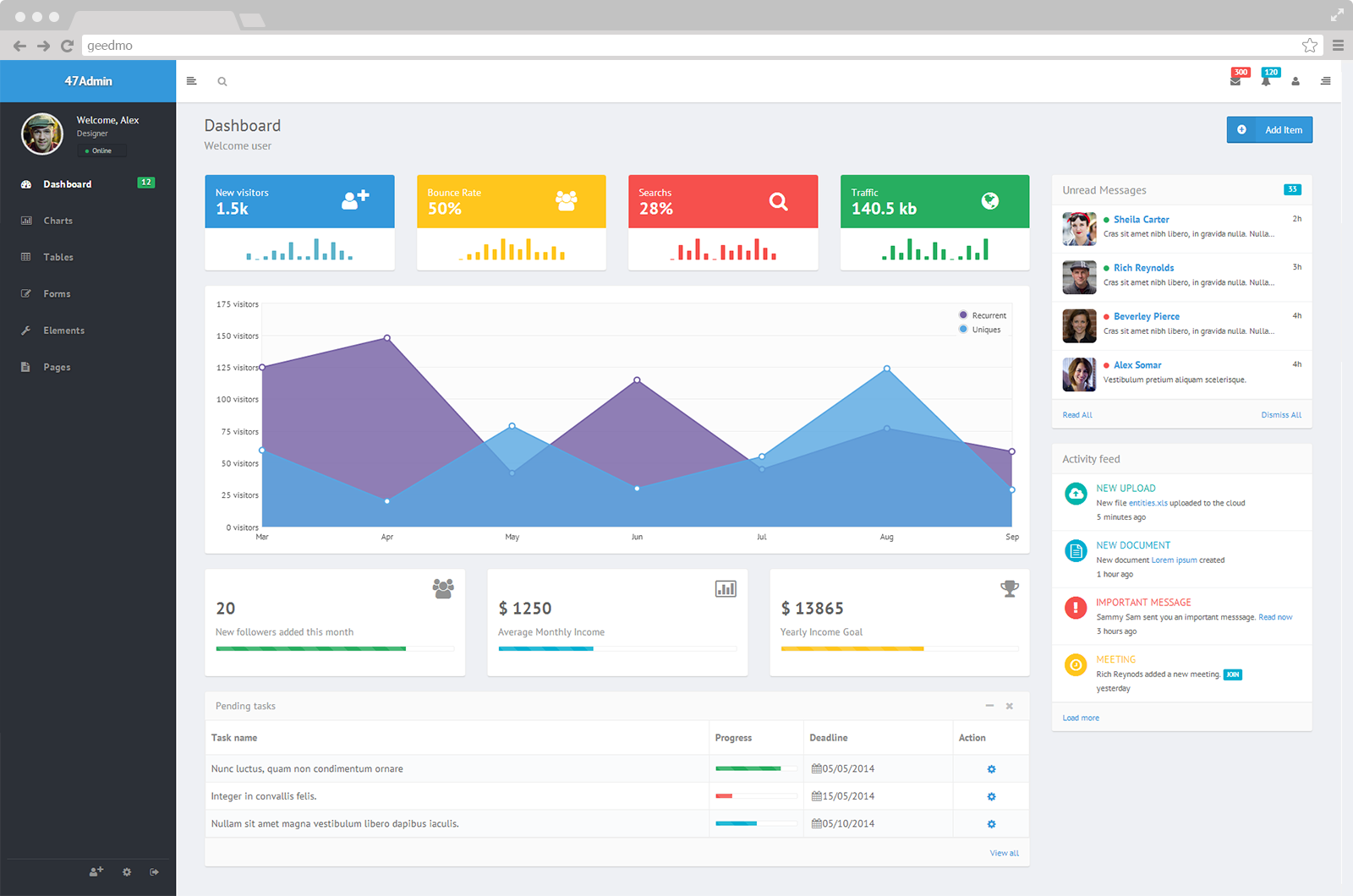Toggle the Recurrent series in chart legend
Screen dimensions: 1353x896
coord(982,315)
